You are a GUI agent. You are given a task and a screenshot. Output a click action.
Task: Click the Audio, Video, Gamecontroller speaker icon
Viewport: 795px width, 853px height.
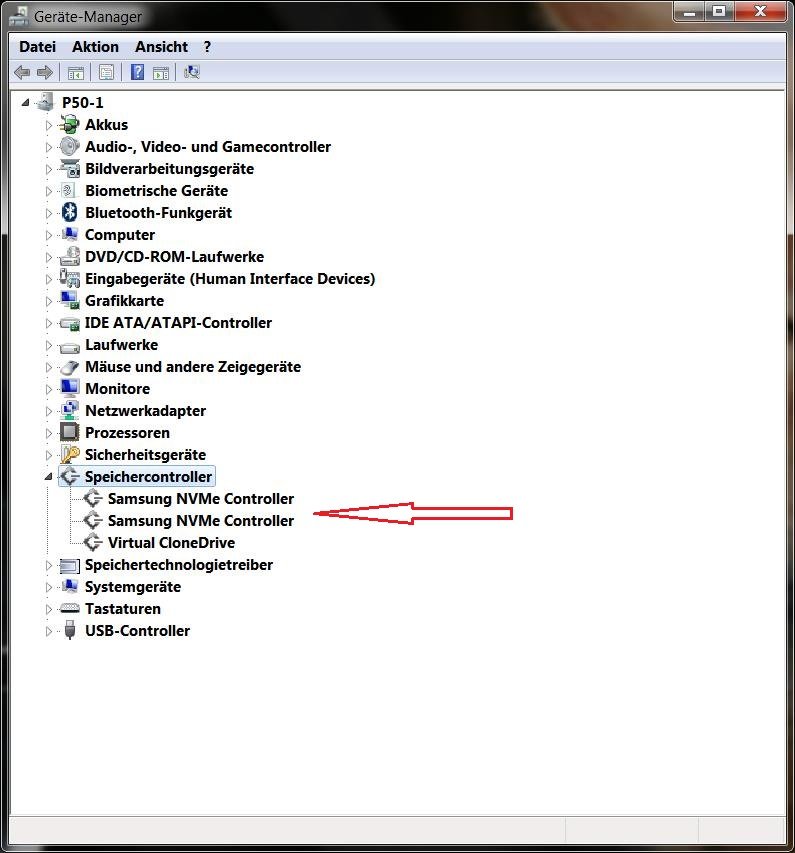point(69,146)
